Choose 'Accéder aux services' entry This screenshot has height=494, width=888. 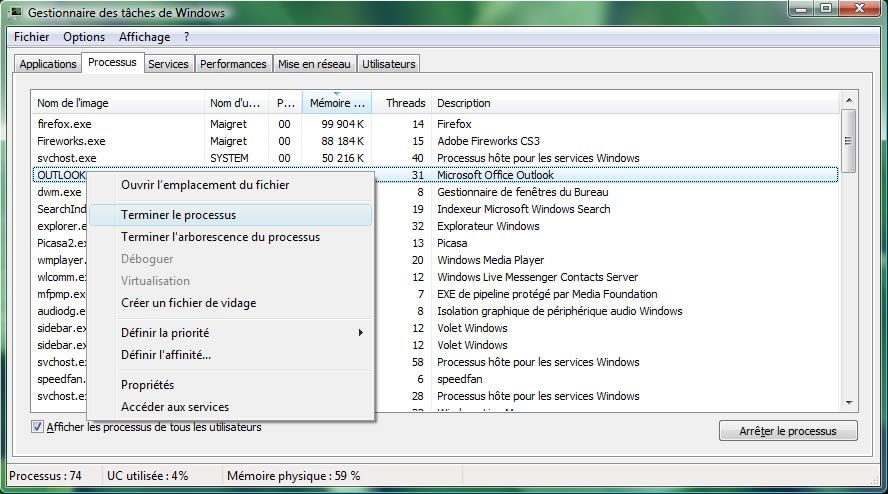232,407
